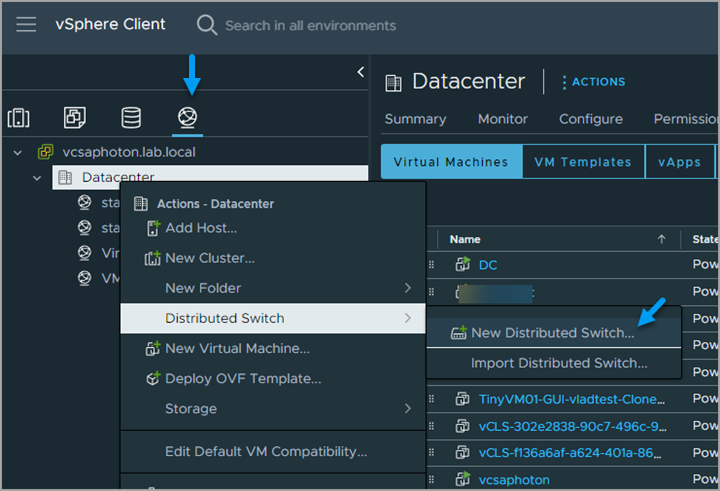Click the VM icon beside vCLS-302e2838
Image resolution: width=720 pixels, height=491 pixels.
(x=462, y=426)
